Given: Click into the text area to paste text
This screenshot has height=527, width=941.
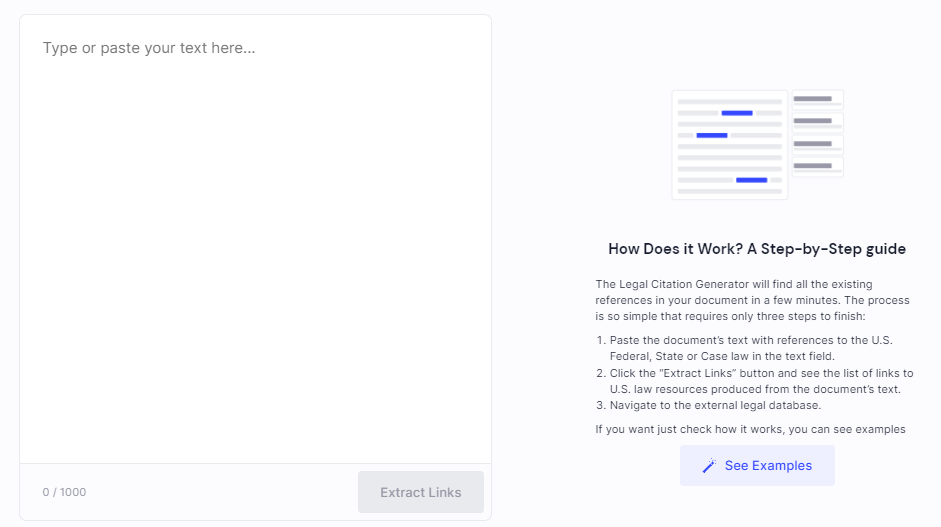Looking at the screenshot, I should click(255, 239).
